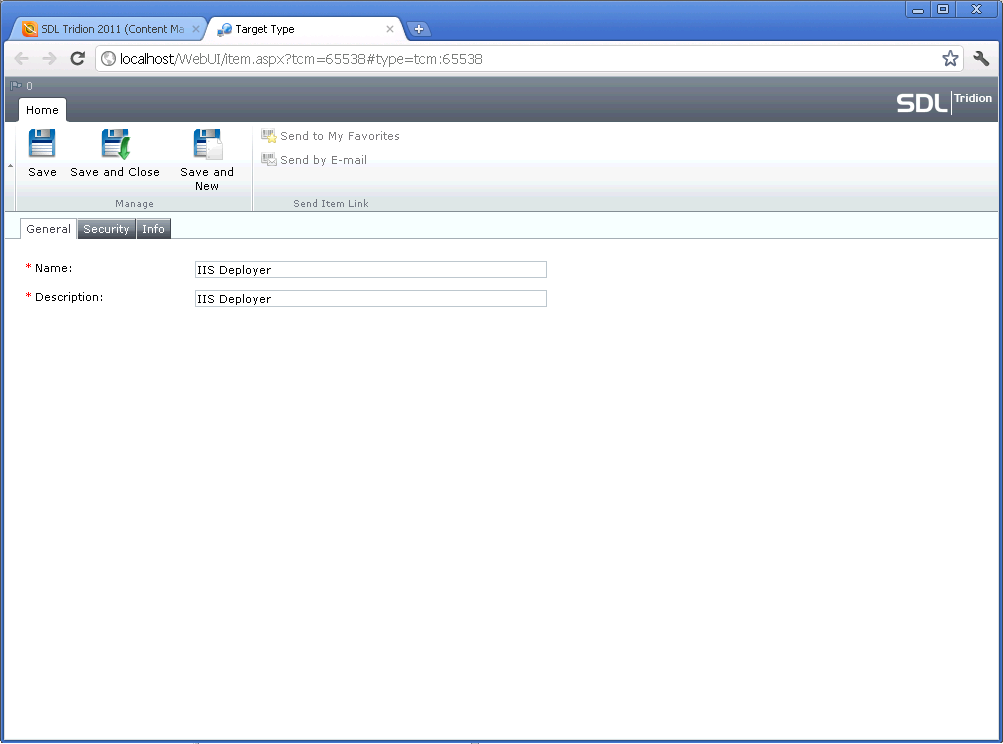
Task: Open the notifications flag in message bar
Action: [16, 86]
